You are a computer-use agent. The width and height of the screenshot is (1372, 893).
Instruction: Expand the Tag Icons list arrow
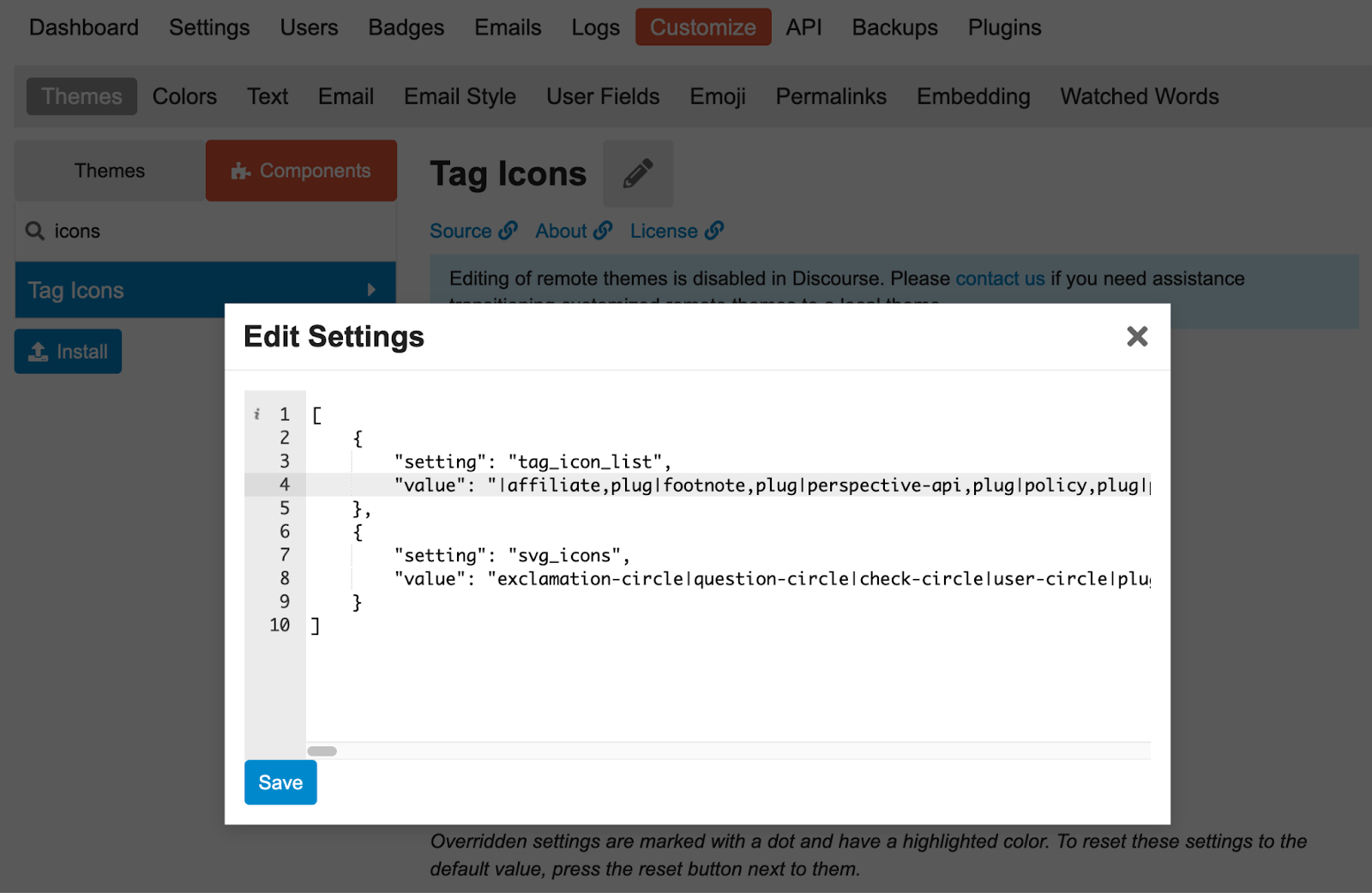(371, 290)
